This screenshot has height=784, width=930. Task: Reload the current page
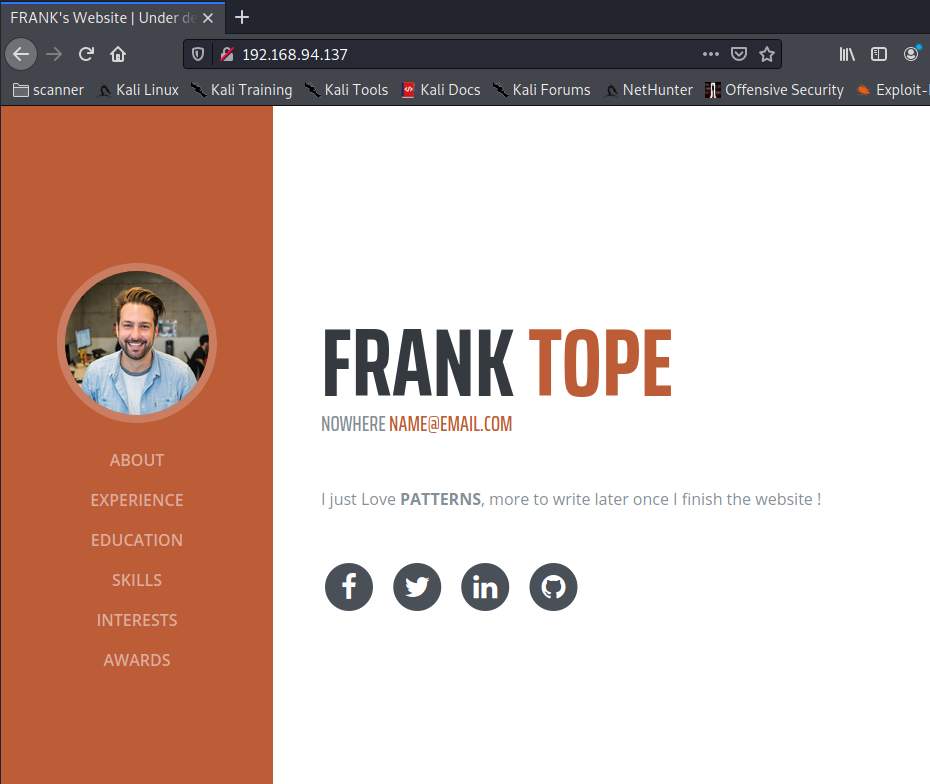coord(86,55)
